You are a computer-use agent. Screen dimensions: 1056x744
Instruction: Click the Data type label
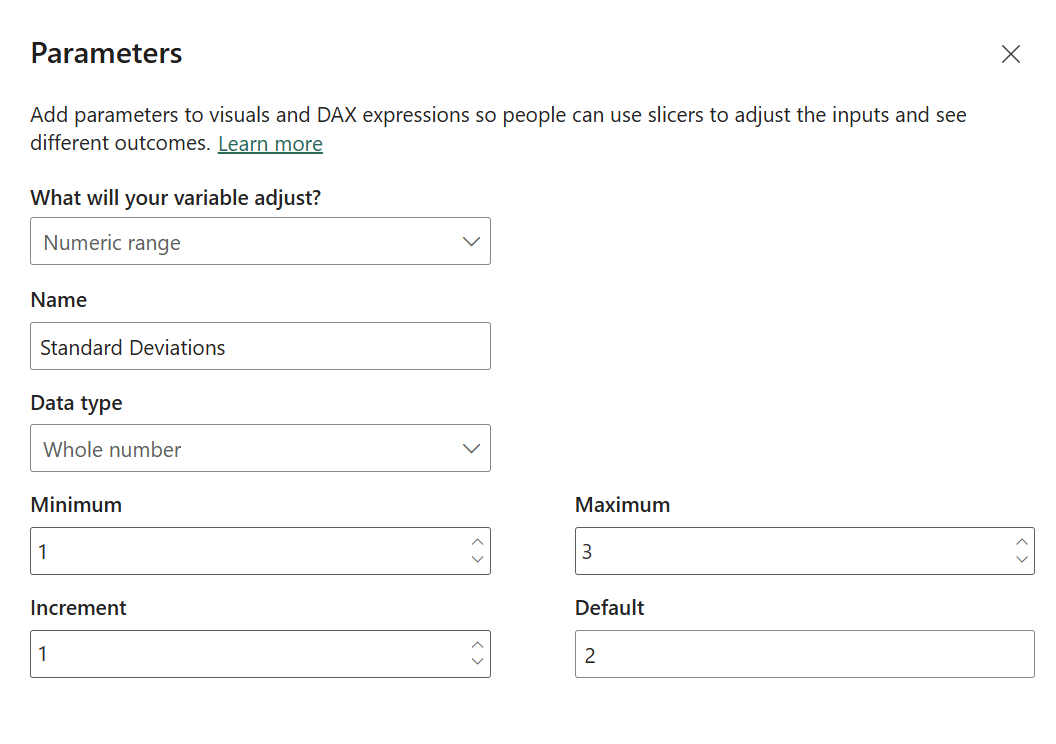(76, 403)
